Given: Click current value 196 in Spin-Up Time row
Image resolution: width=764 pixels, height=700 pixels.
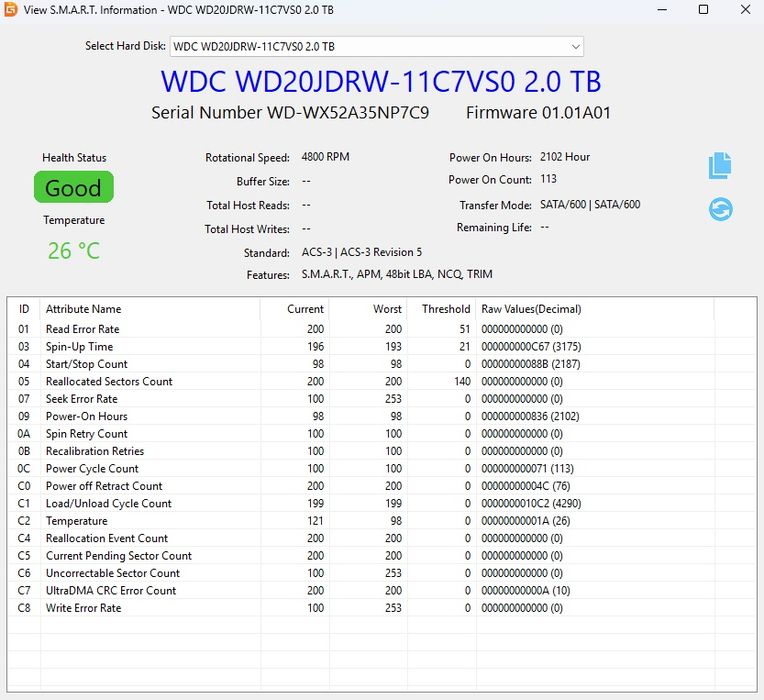Looking at the screenshot, I should tap(315, 347).
